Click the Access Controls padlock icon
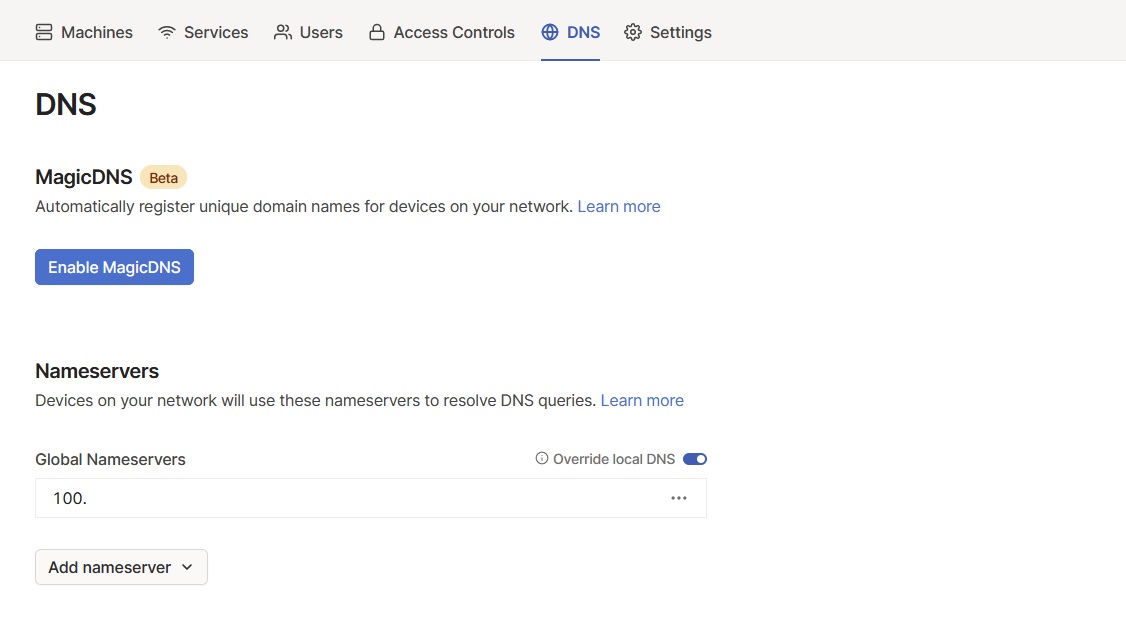Image resolution: width=1126 pixels, height=622 pixels. coord(376,31)
